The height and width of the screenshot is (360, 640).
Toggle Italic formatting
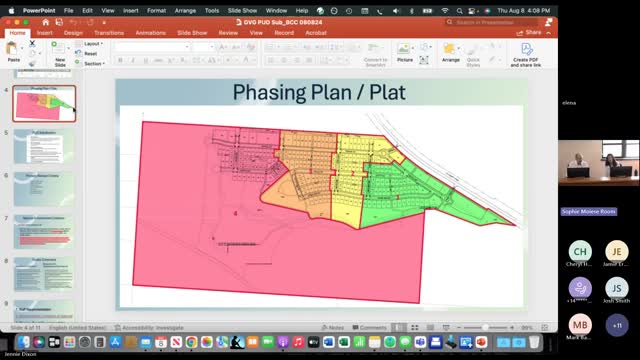coord(133,60)
